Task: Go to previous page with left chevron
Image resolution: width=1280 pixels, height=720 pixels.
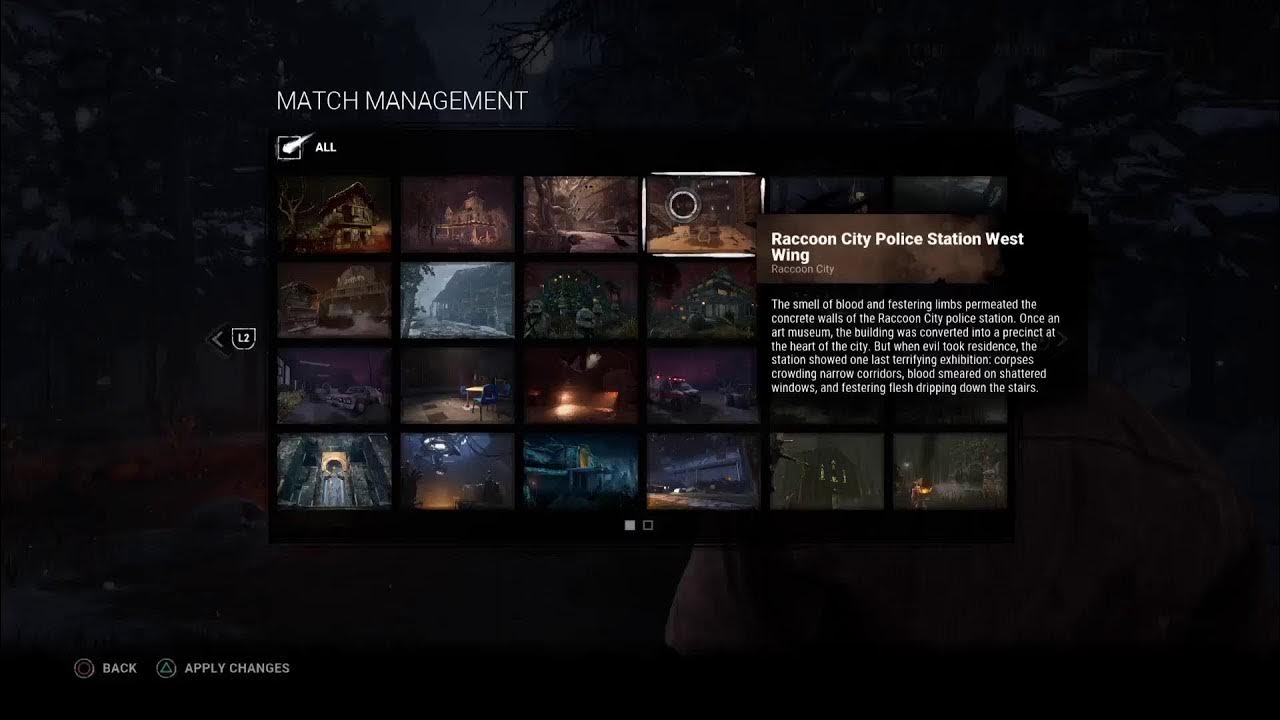Action: pyautogui.click(x=217, y=339)
